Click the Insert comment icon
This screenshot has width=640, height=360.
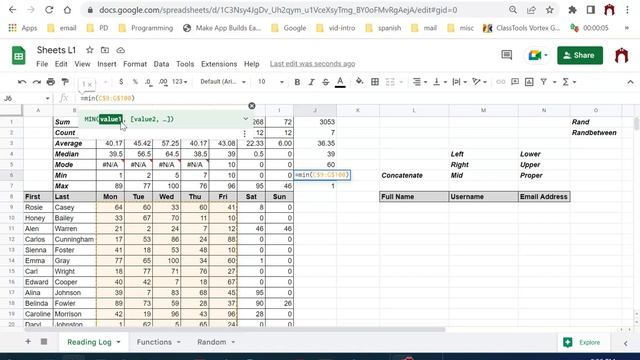(515, 82)
